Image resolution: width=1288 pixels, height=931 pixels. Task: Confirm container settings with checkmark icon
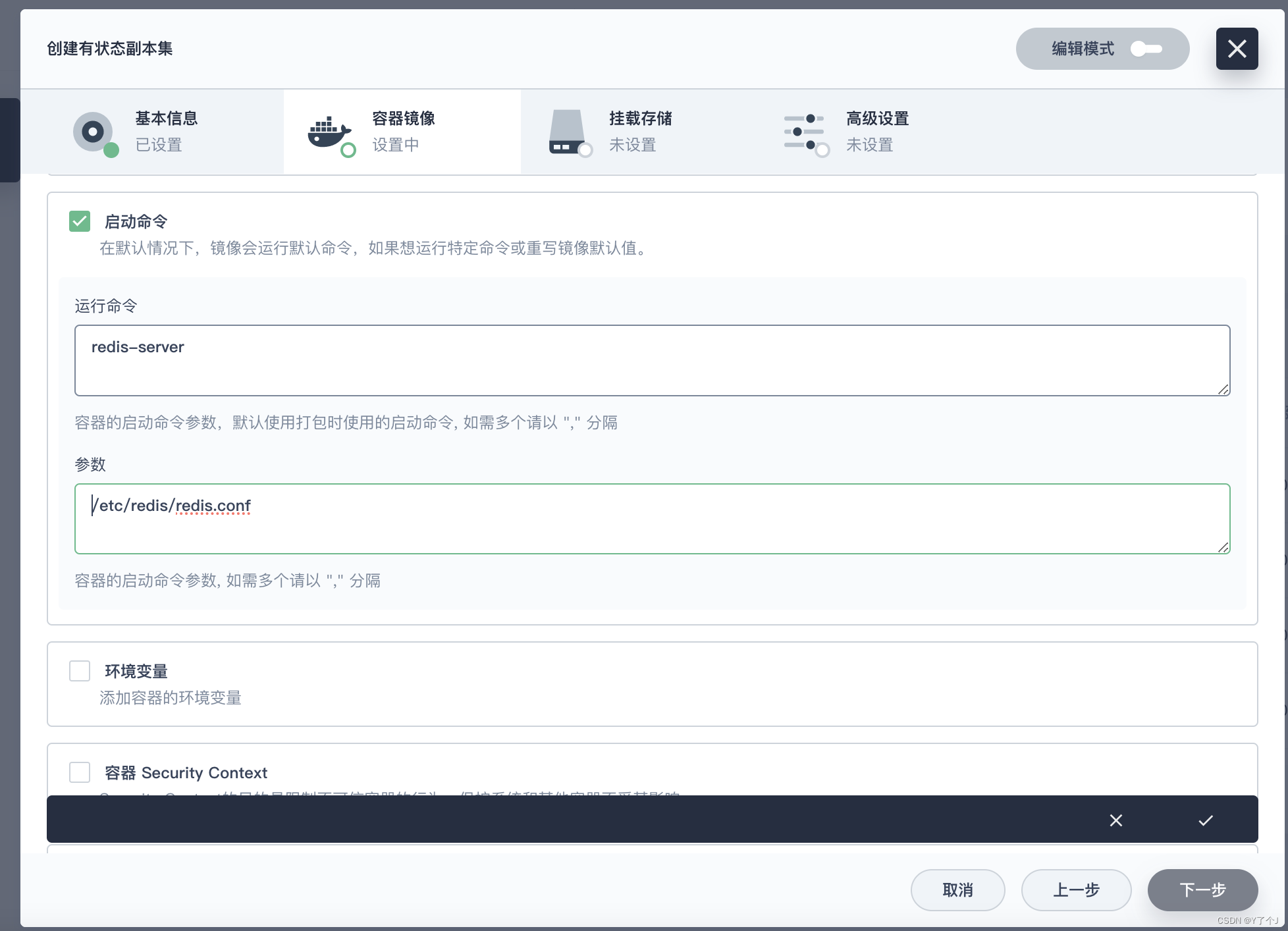(x=1205, y=820)
